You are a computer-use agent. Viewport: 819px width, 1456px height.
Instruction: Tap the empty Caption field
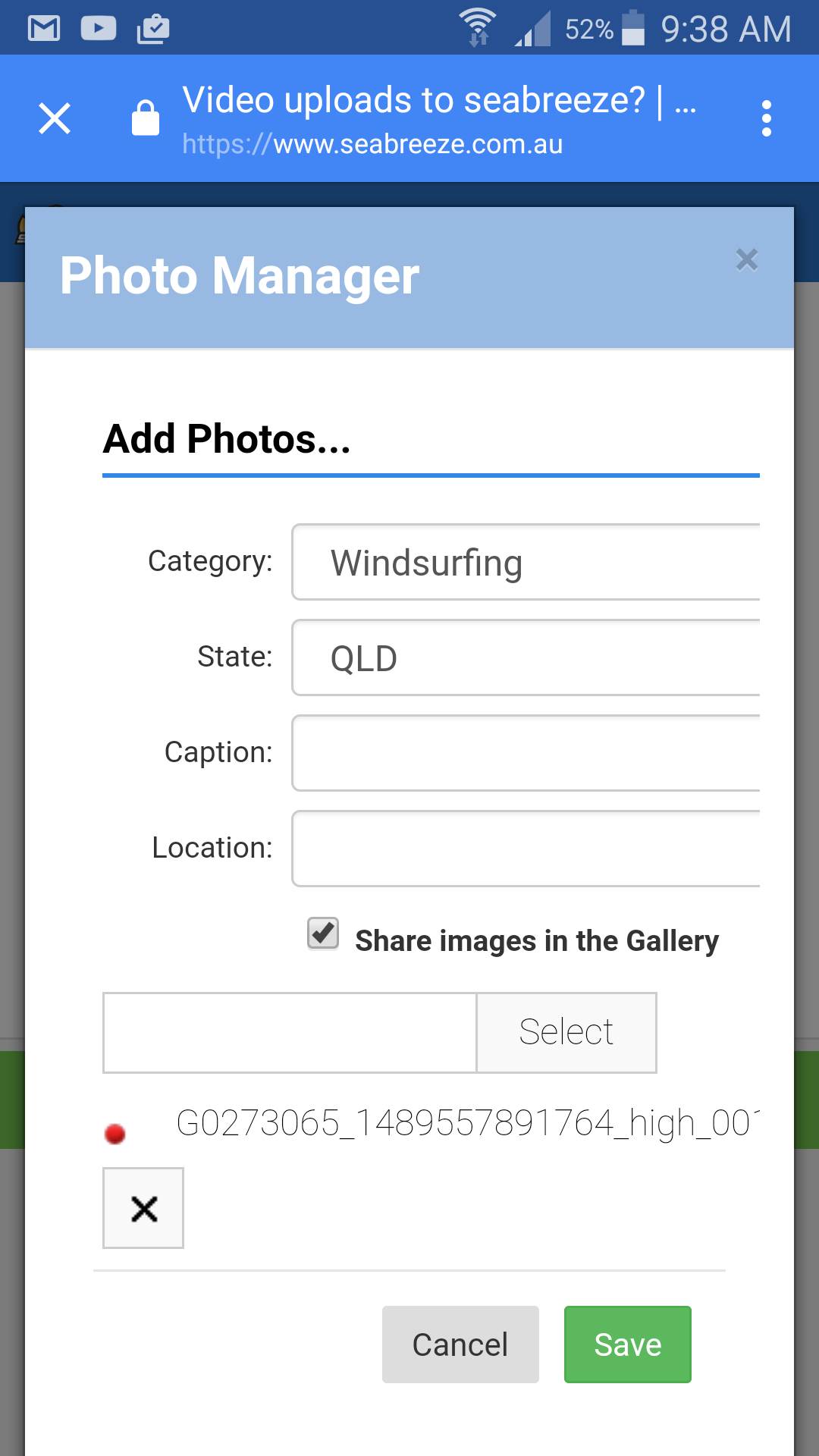[526, 753]
